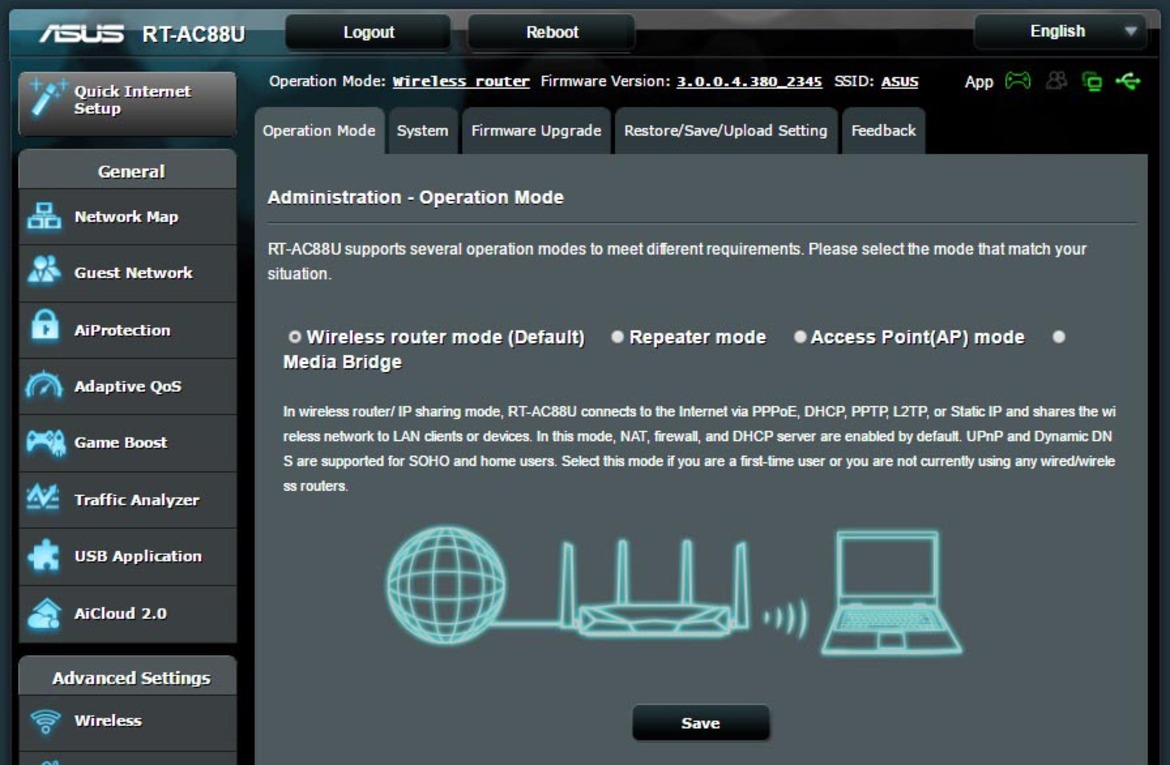Click the Guest Network people icon
1170x765 pixels.
coord(44,270)
